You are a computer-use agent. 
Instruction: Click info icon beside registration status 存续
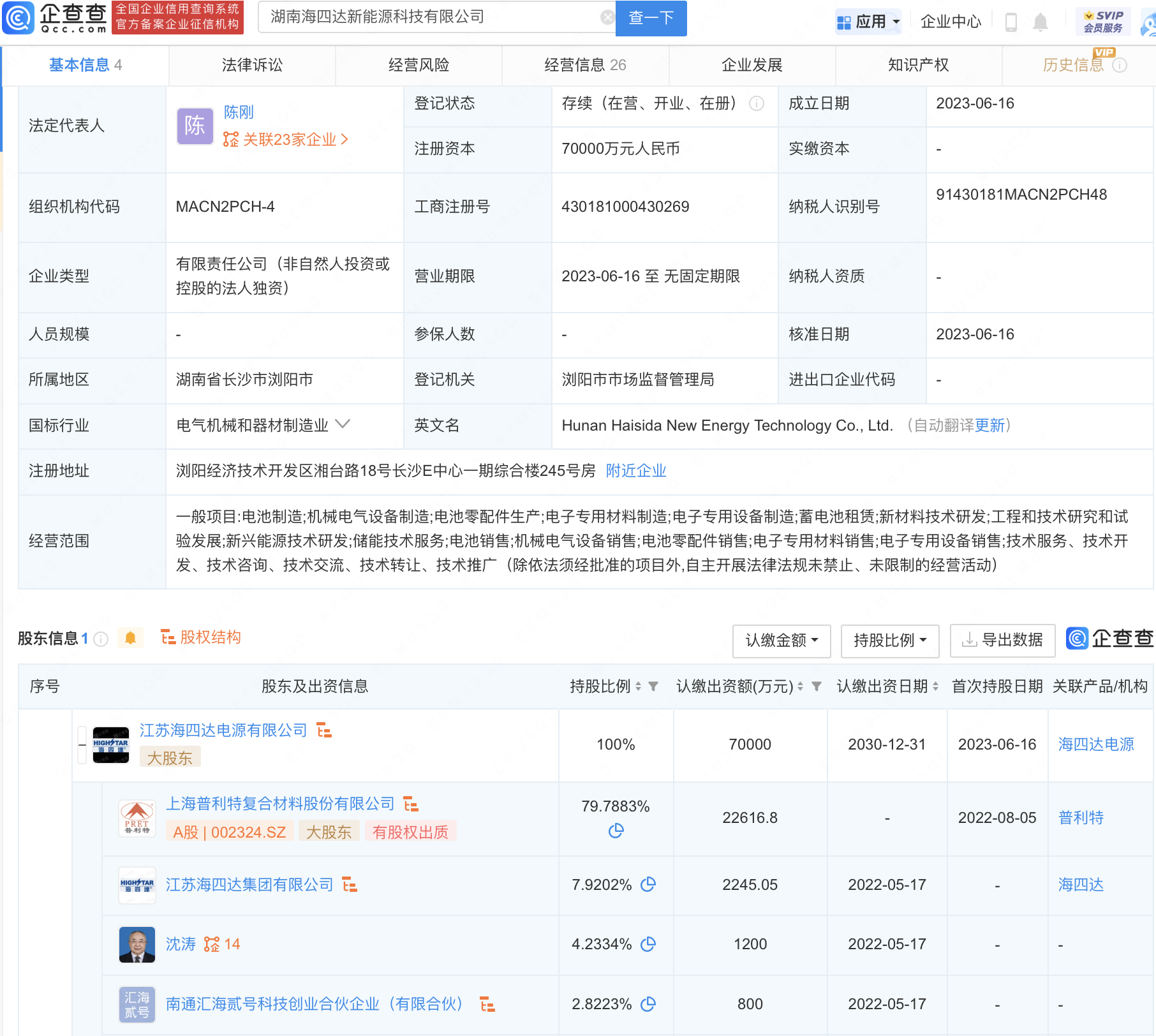(x=757, y=103)
